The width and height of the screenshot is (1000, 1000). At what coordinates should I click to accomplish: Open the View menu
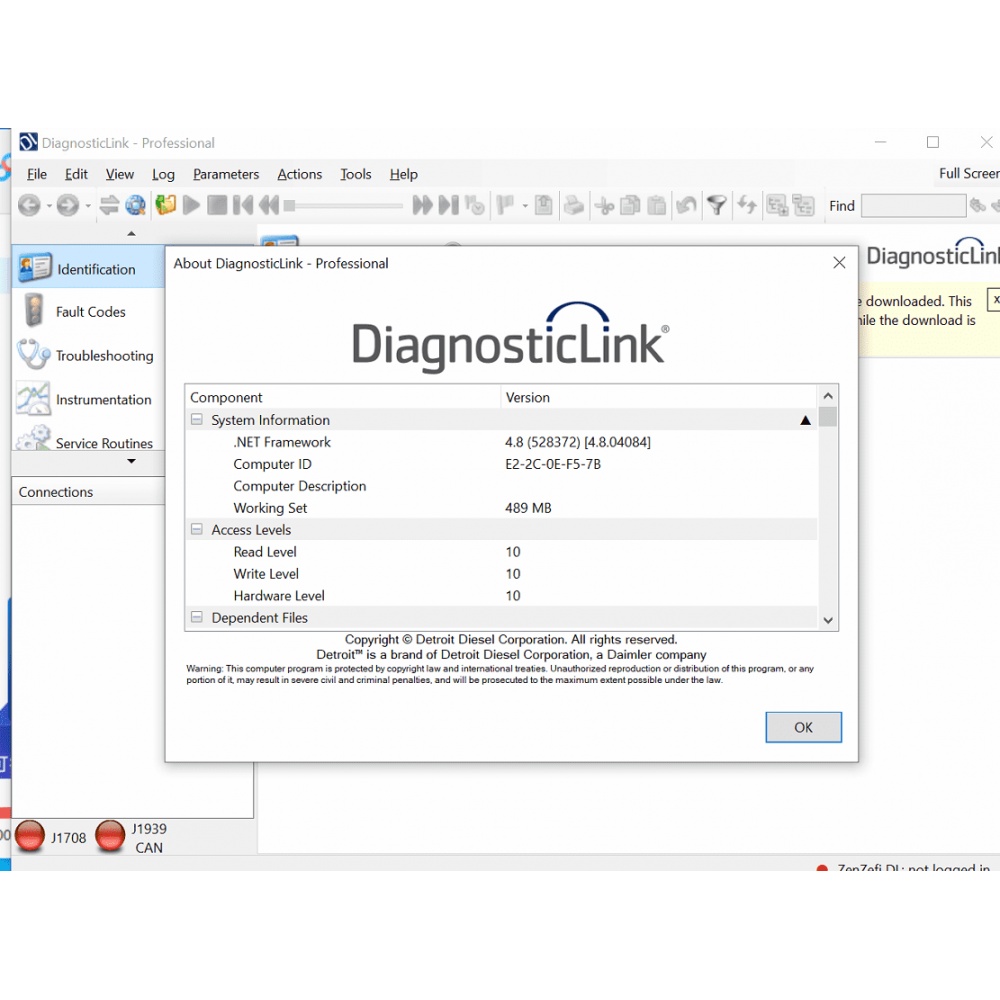120,174
